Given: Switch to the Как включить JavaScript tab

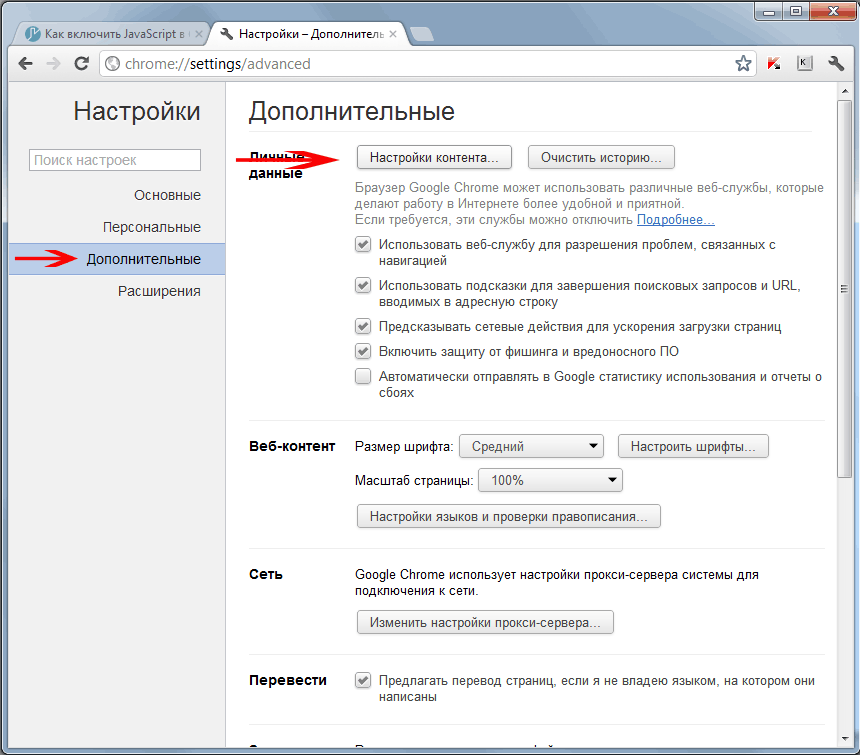Looking at the screenshot, I should click(110, 34).
